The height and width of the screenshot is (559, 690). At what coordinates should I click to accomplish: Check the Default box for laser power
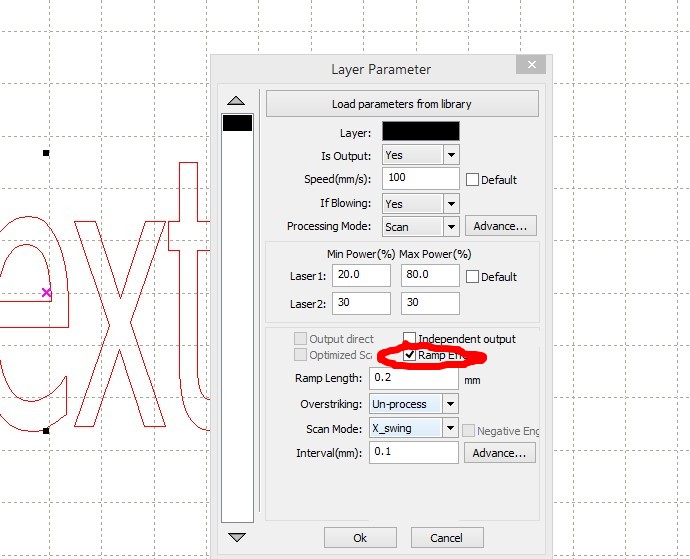(x=473, y=276)
